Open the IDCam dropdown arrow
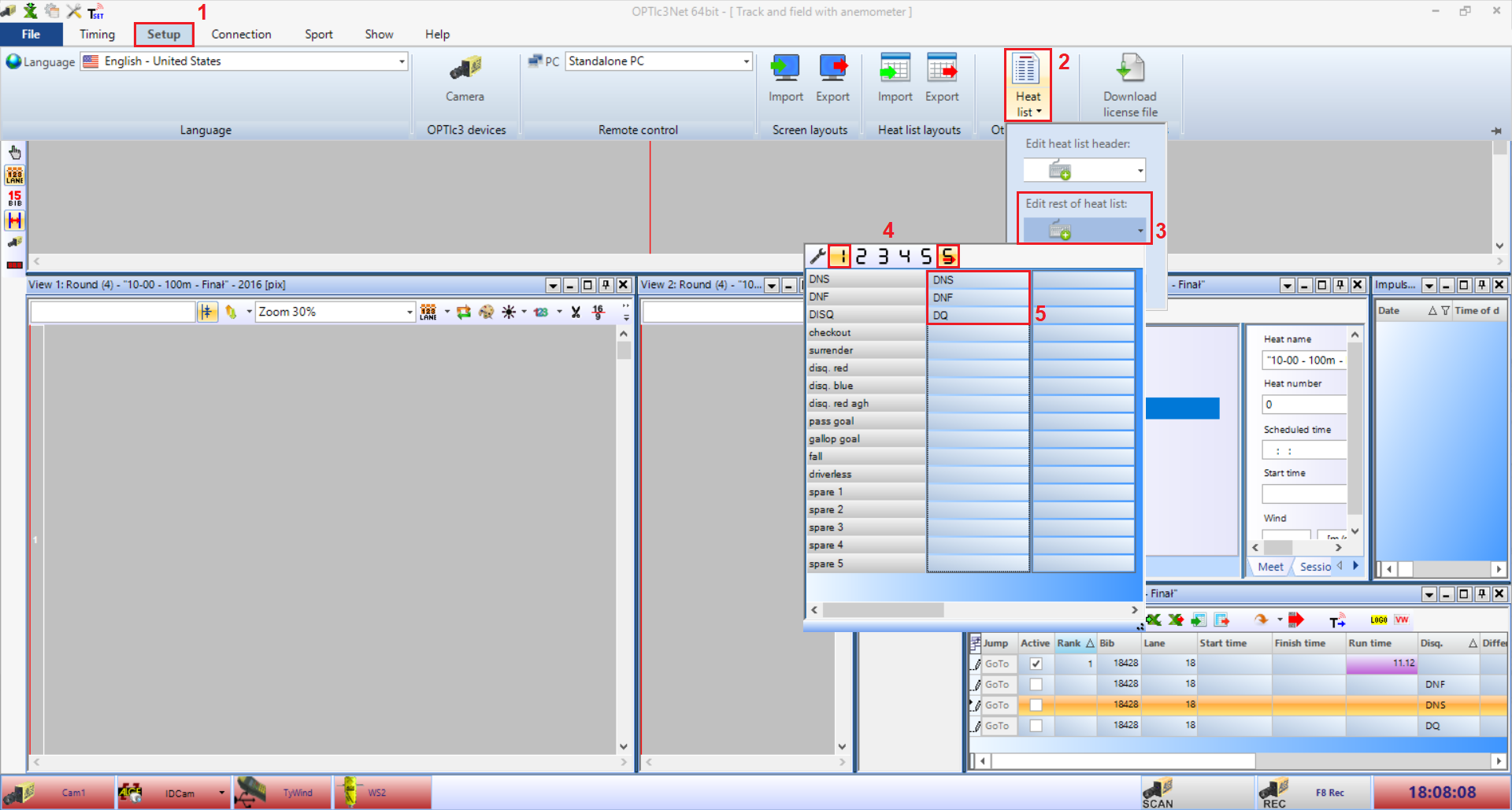1512x810 pixels. [x=221, y=793]
